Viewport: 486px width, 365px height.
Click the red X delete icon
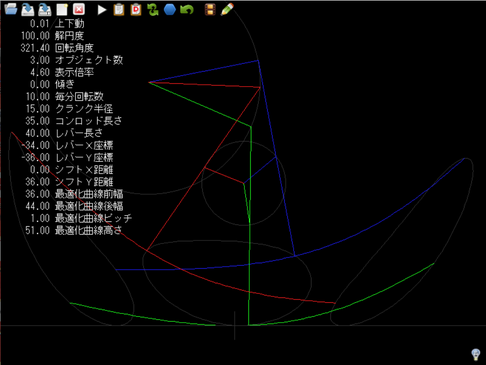79,9
